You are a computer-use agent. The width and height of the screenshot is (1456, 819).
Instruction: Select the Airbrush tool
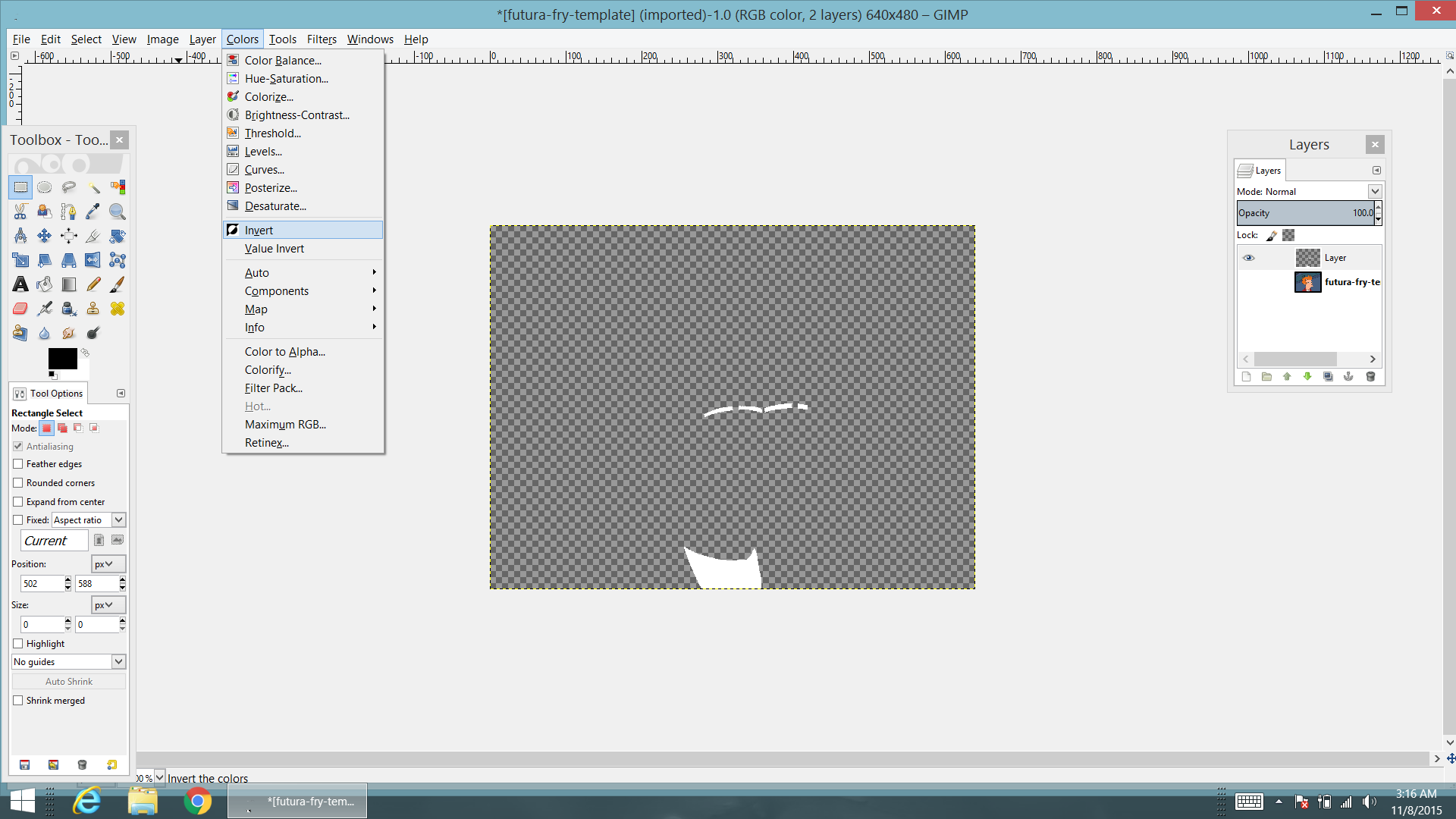click(x=45, y=309)
